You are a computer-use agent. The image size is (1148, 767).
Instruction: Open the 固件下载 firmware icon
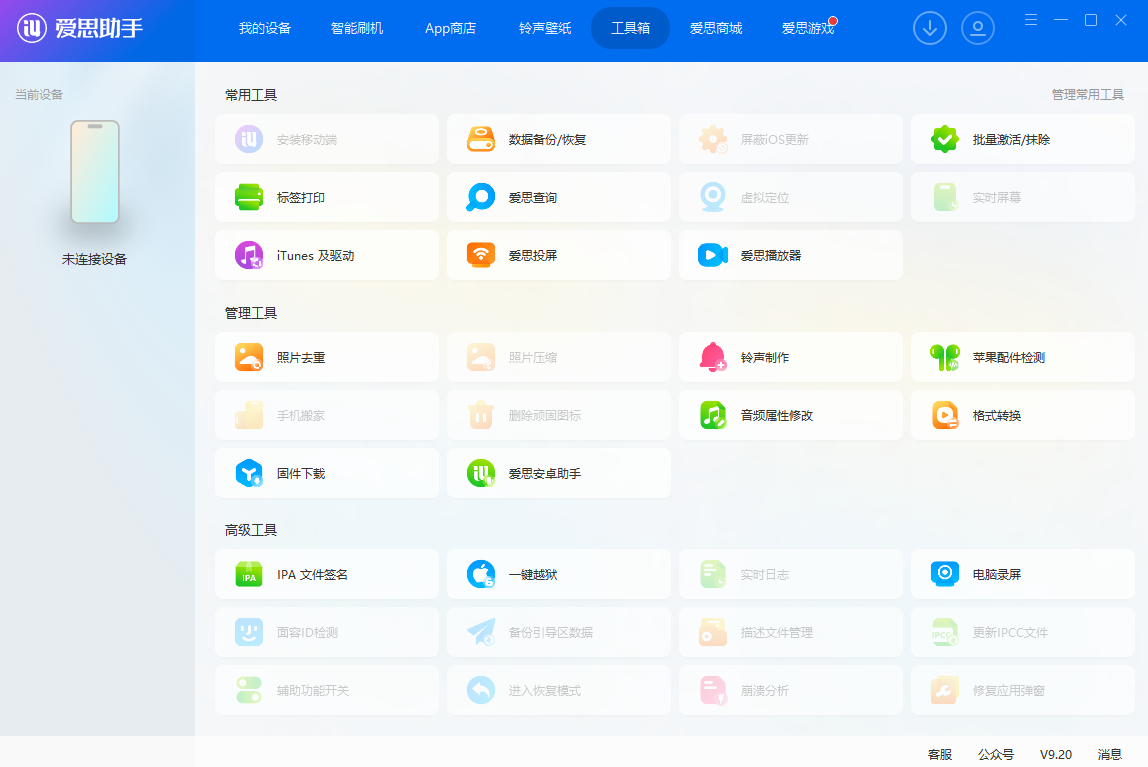pos(249,474)
